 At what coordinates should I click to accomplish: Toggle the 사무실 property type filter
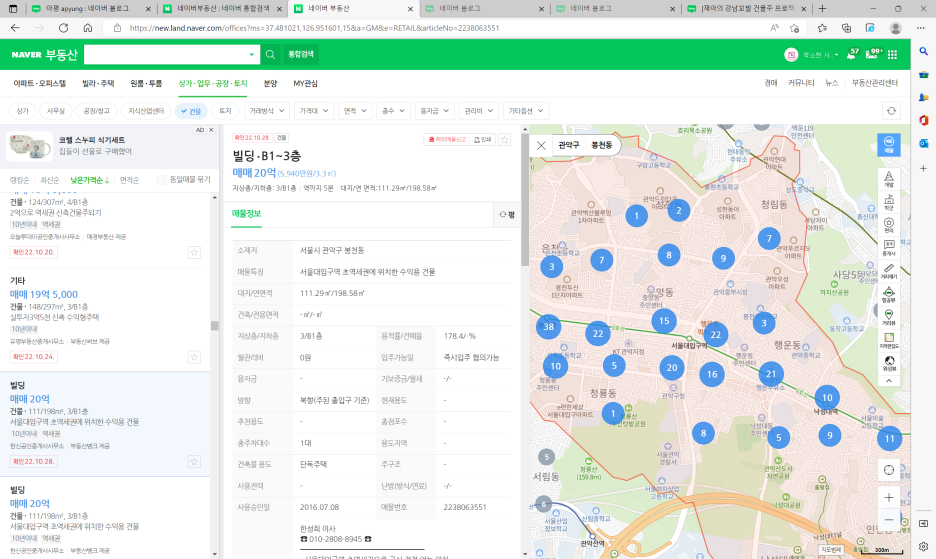click(56, 110)
